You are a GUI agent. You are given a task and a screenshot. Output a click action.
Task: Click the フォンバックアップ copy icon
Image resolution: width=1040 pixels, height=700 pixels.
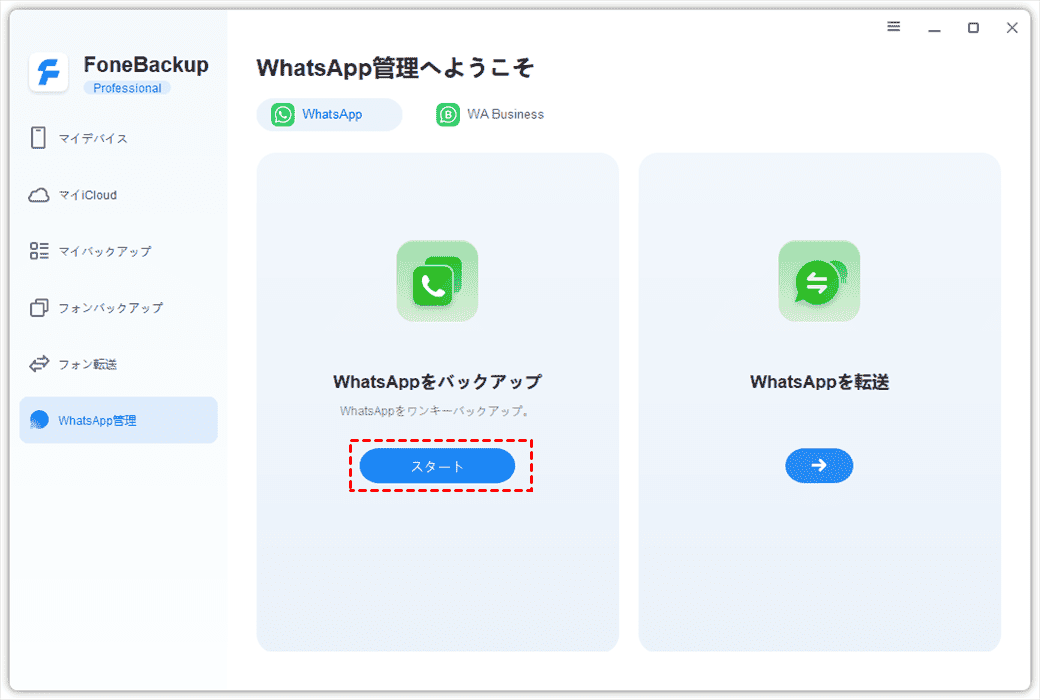[x=39, y=308]
